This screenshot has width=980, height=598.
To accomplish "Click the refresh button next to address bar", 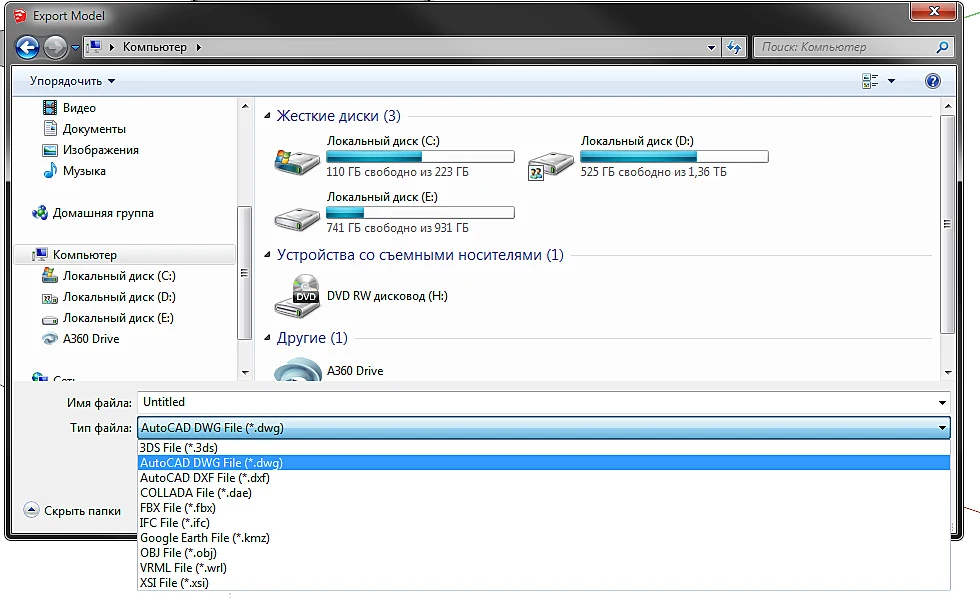I will click(734, 47).
